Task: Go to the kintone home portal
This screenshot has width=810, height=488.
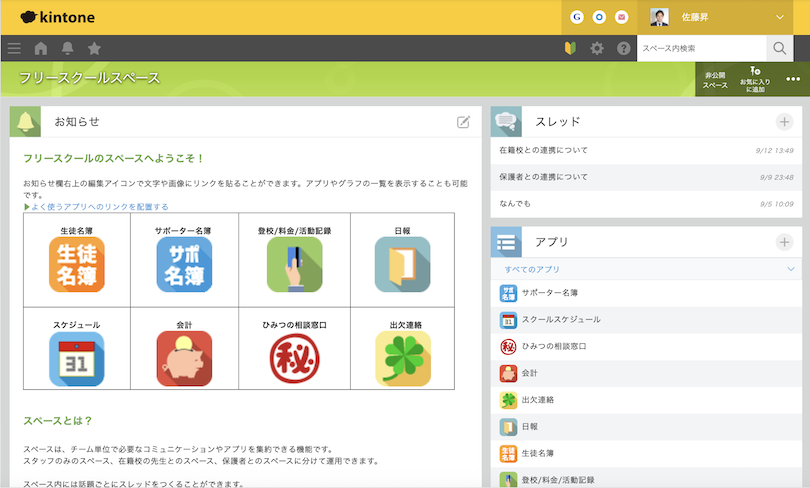Action: coord(41,48)
